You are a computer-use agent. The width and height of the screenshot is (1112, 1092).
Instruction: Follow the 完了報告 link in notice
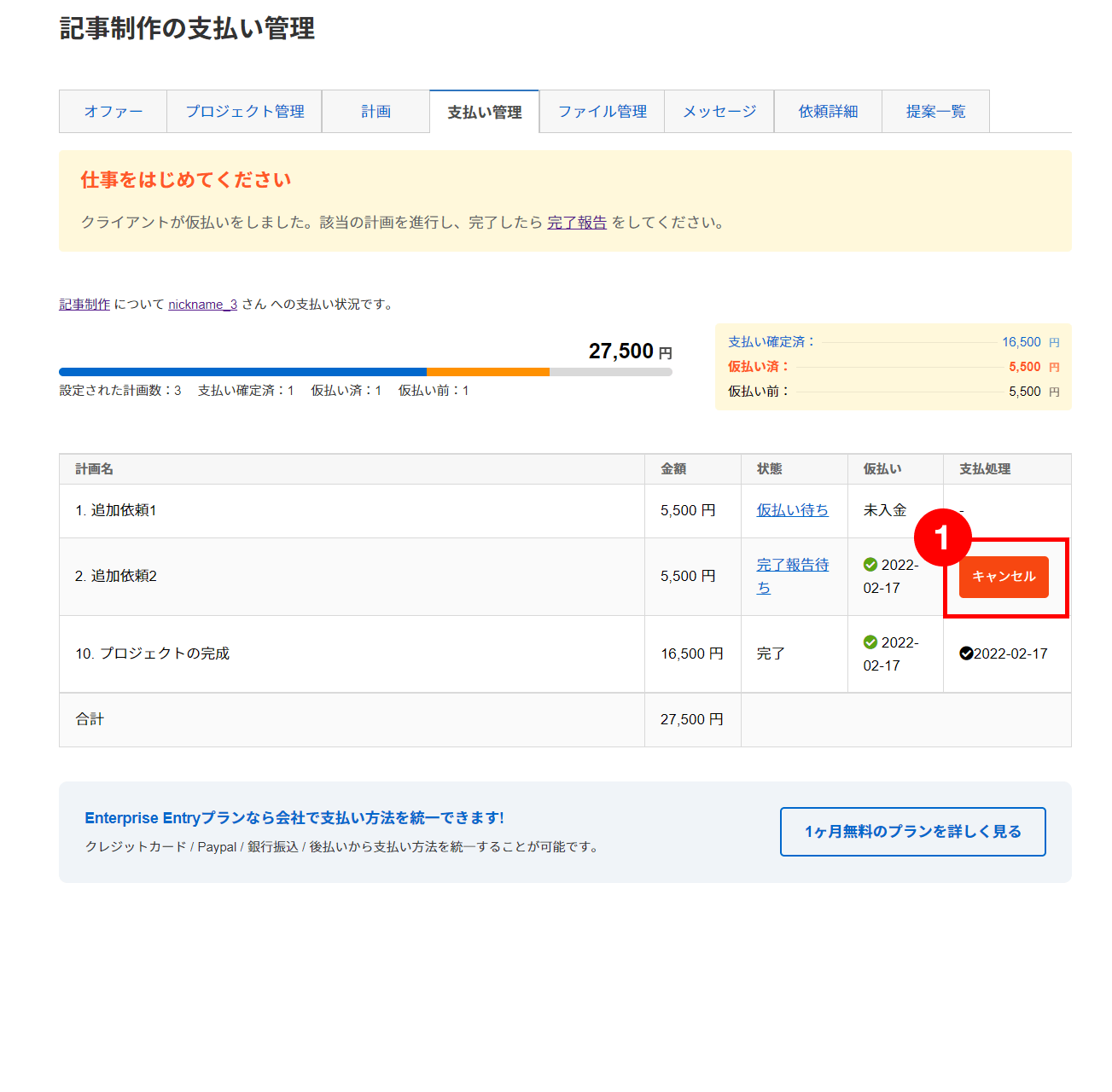click(x=577, y=223)
